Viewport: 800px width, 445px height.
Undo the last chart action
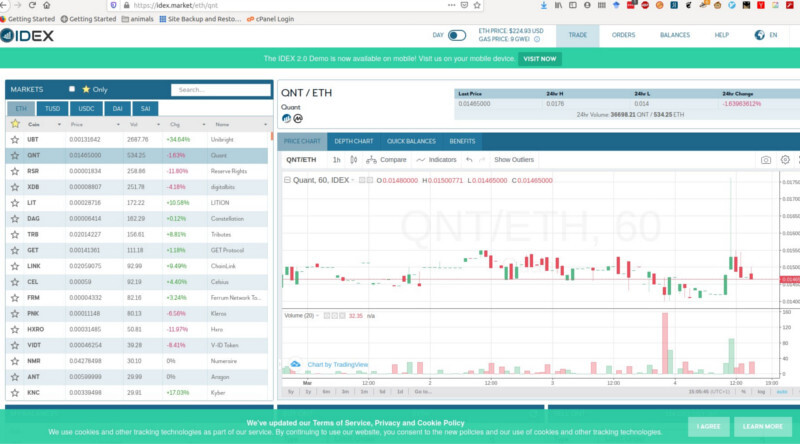[469, 160]
